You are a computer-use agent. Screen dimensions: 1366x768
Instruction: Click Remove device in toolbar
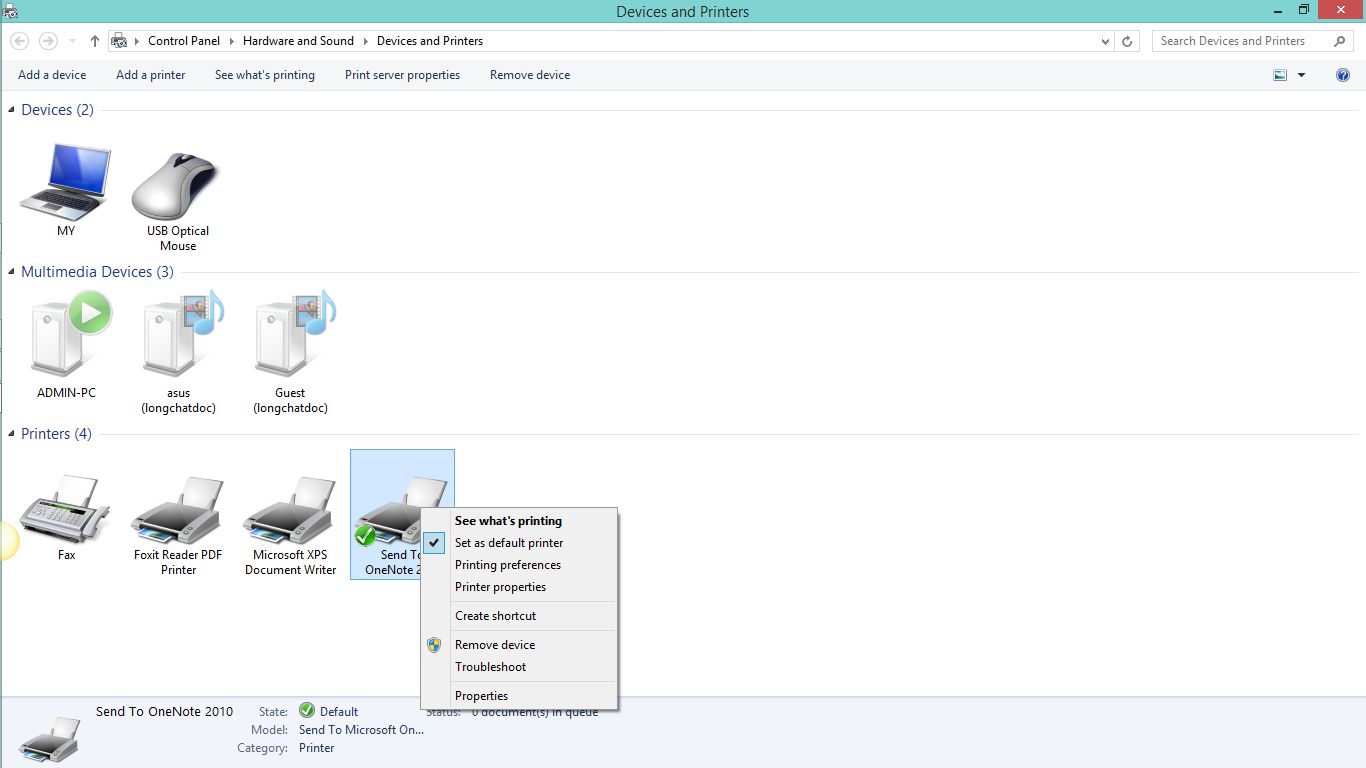[530, 75]
